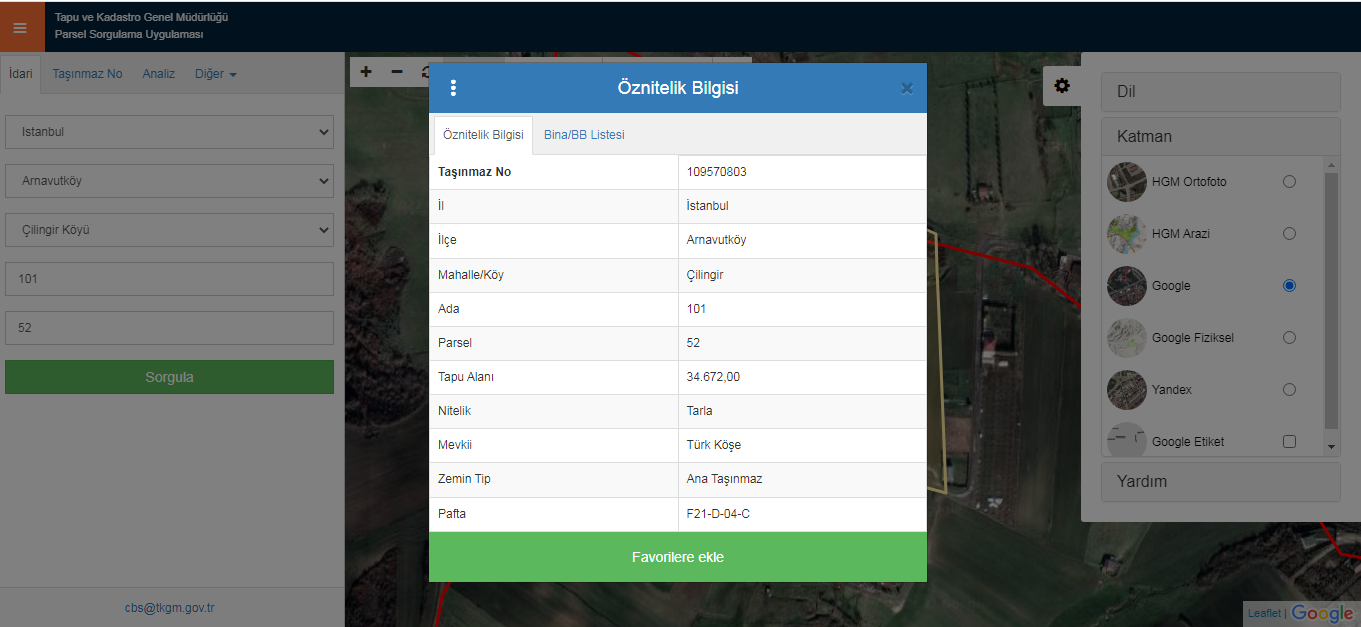Open the Diğer dropdown menu
The width and height of the screenshot is (1361, 627).
click(215, 74)
